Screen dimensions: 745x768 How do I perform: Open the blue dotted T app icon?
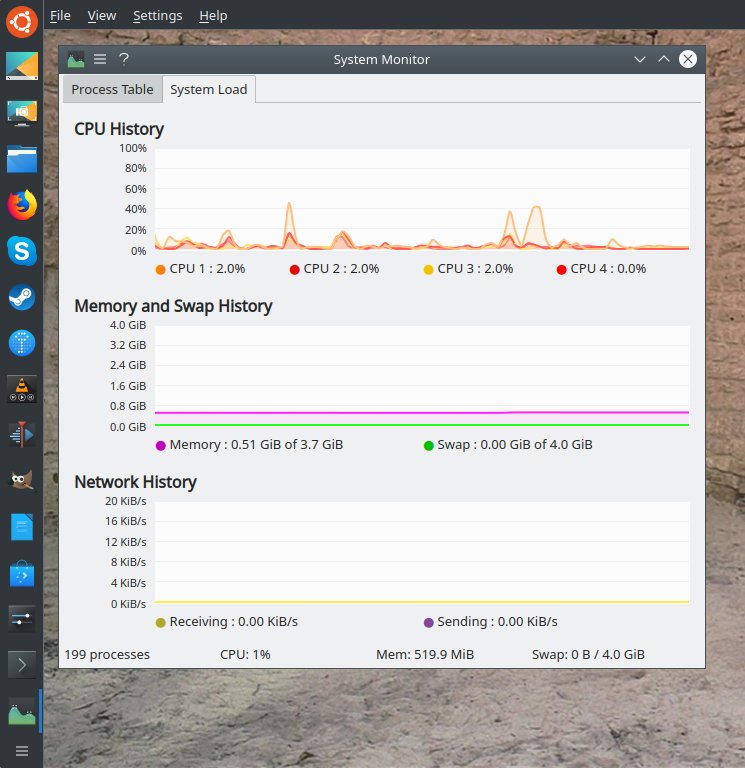pyautogui.click(x=22, y=342)
